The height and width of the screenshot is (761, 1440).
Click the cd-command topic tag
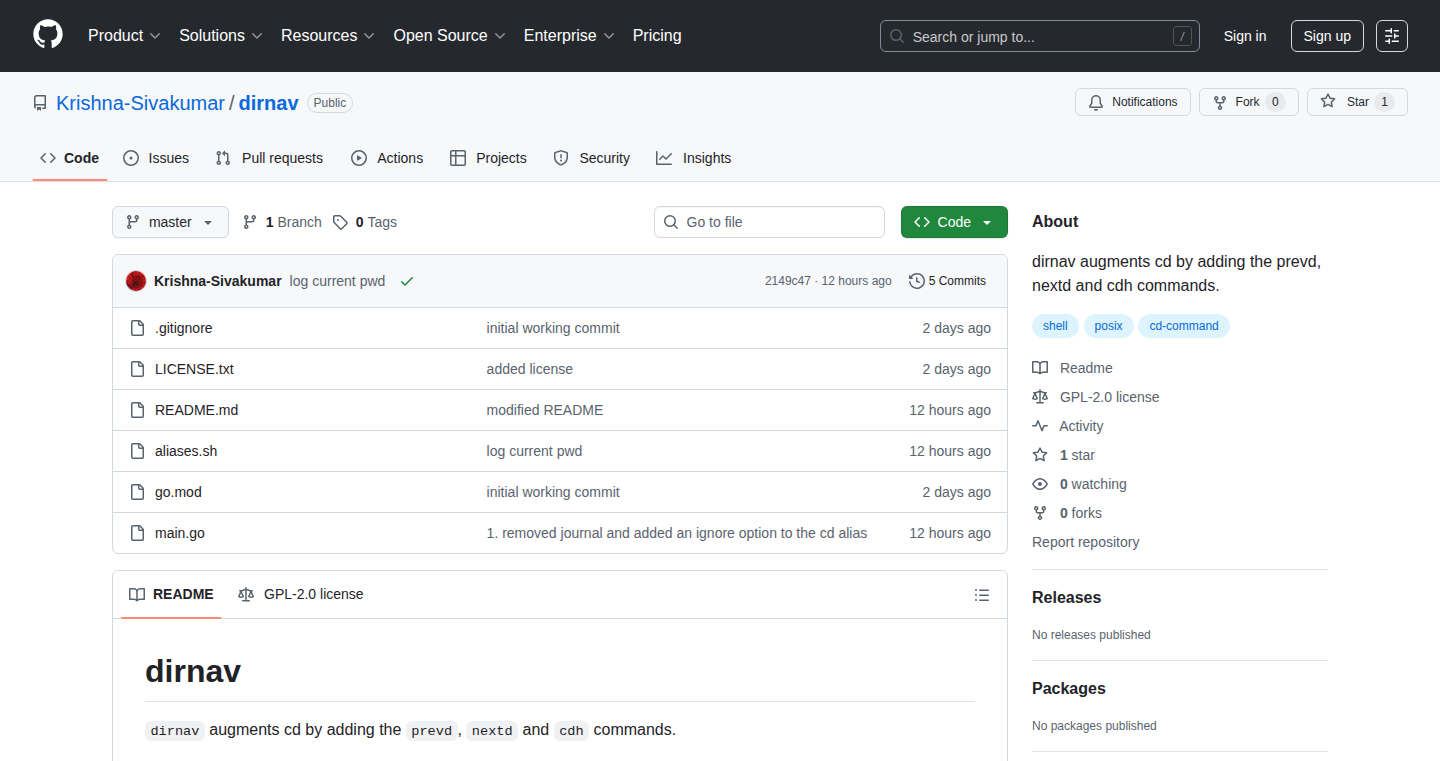pyautogui.click(x=1184, y=326)
